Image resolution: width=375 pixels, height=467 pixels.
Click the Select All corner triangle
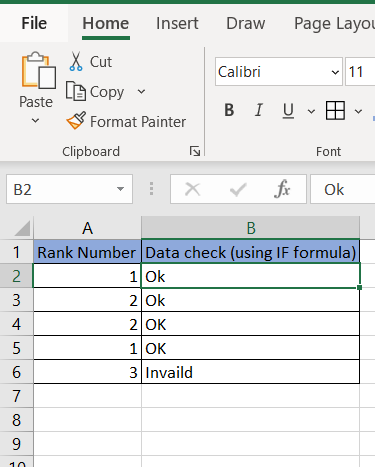[x=23, y=229]
